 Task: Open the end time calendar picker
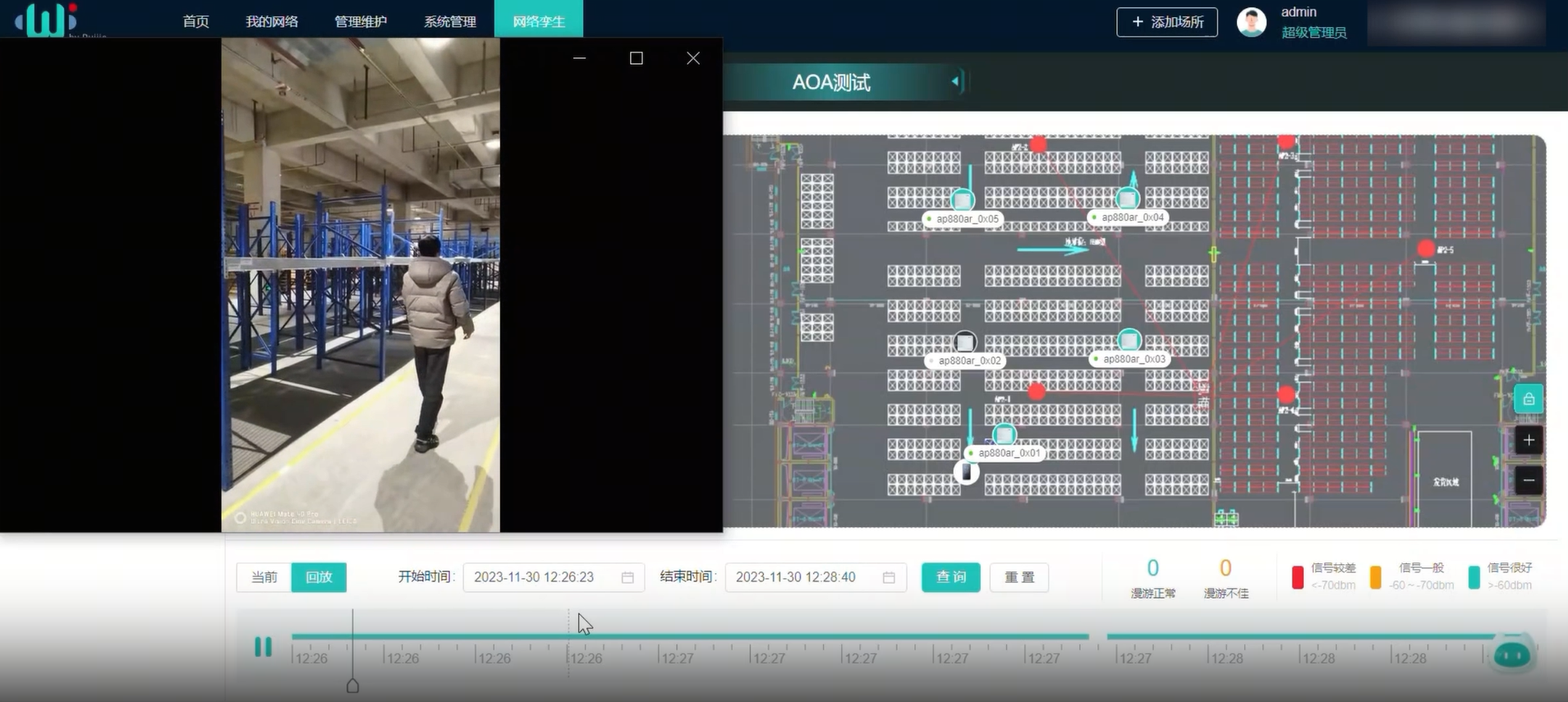click(x=889, y=578)
